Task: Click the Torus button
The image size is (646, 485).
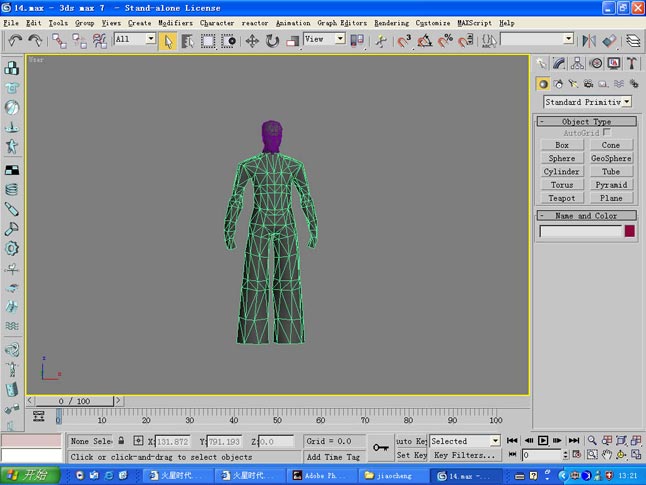Action: pyautogui.click(x=562, y=185)
